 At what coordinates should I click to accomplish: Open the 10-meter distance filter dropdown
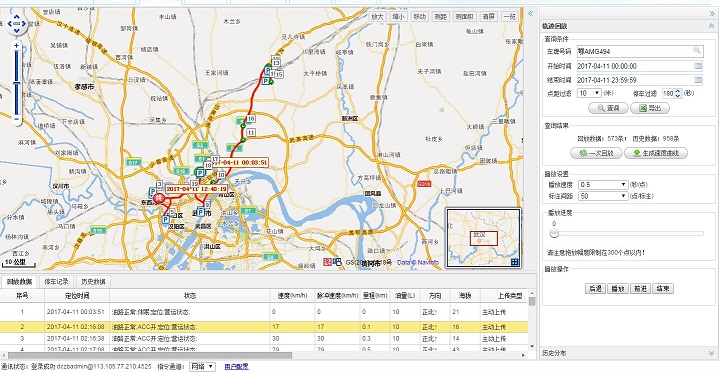tap(589, 93)
